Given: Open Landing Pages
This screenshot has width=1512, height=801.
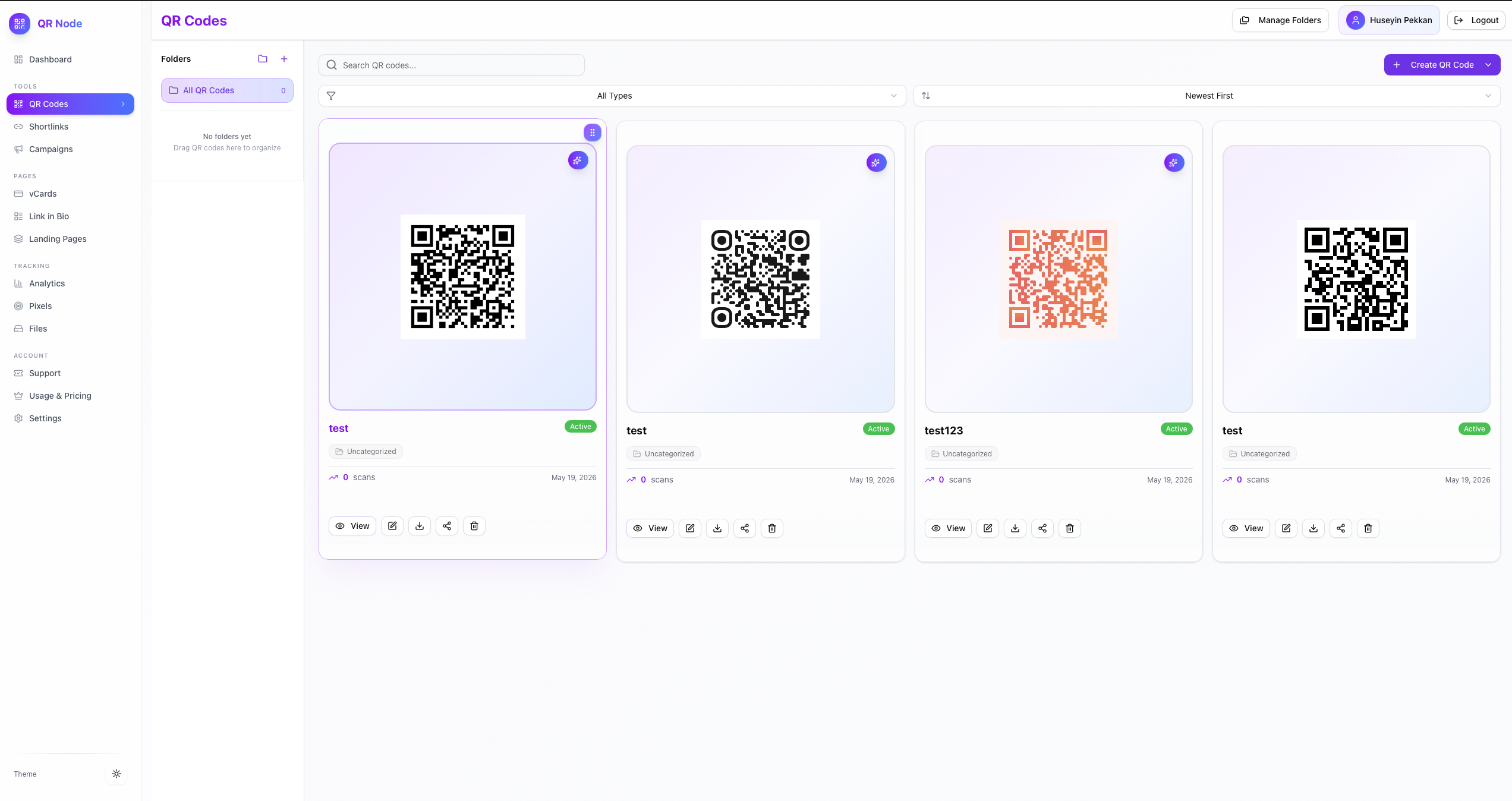Looking at the screenshot, I should (70, 239).
